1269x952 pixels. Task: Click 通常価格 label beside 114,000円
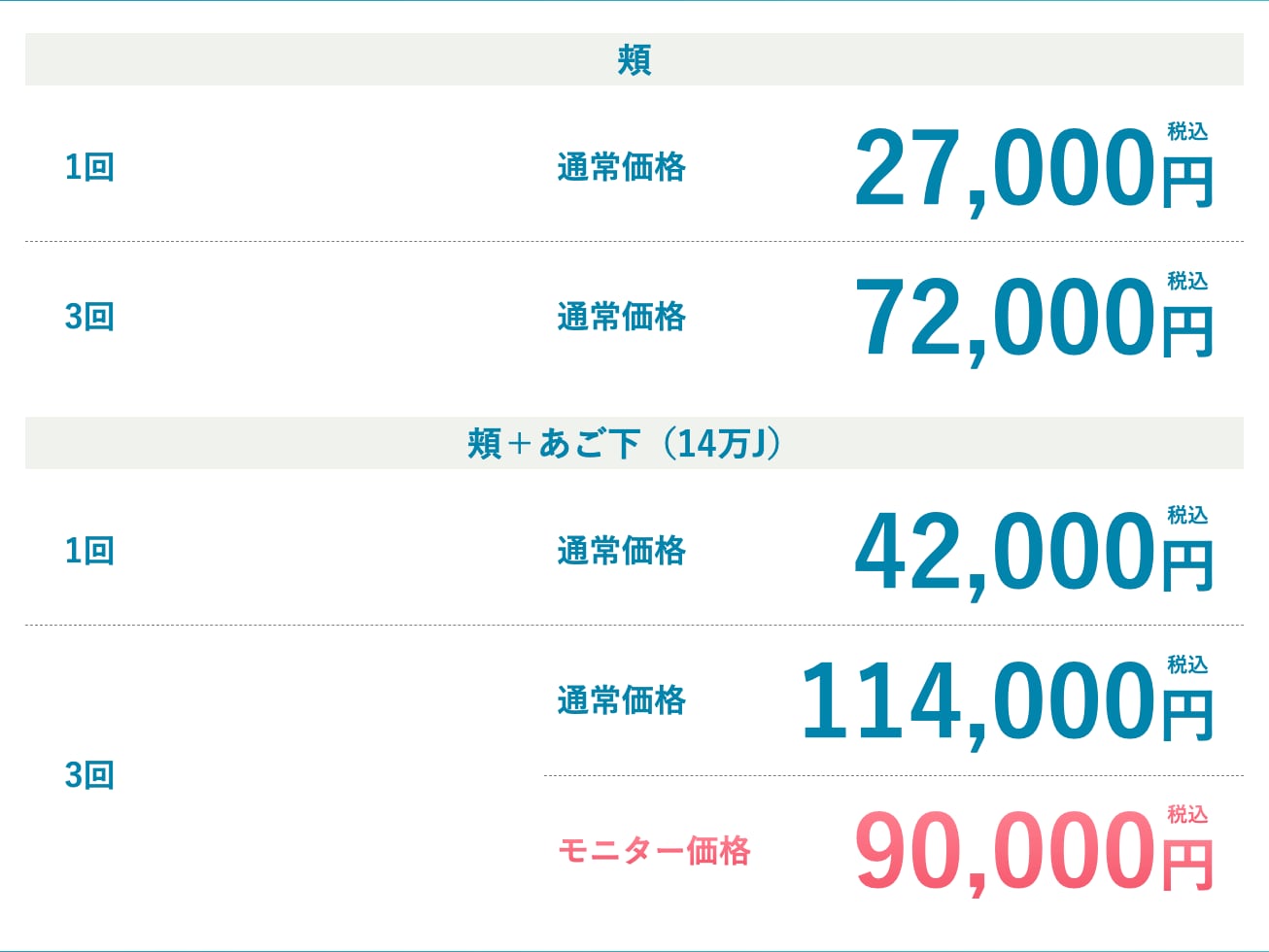pos(622,700)
